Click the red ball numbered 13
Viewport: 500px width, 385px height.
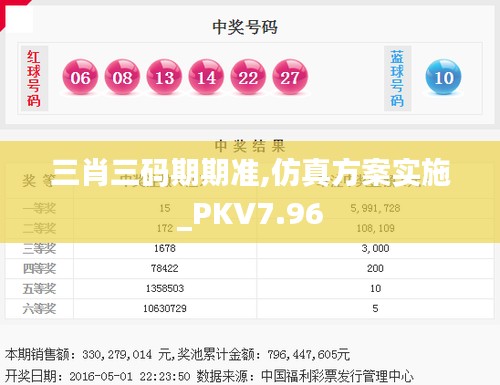pyautogui.click(x=164, y=77)
